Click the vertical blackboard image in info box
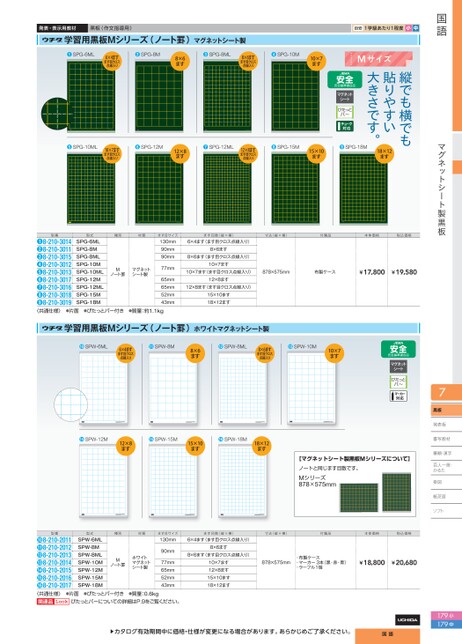The width and height of the screenshot is (462, 644). click(397, 492)
